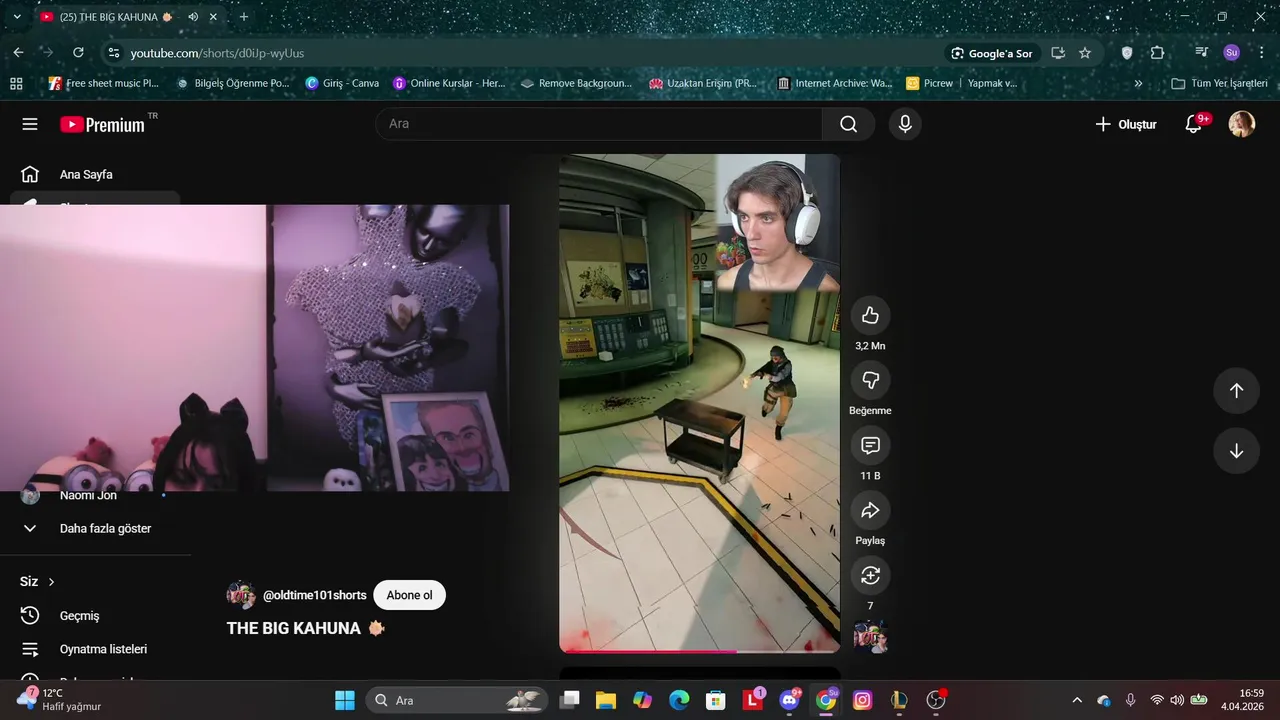The width and height of the screenshot is (1280, 720).
Task: Open Chrome tab search dropdown
Action: point(17,17)
